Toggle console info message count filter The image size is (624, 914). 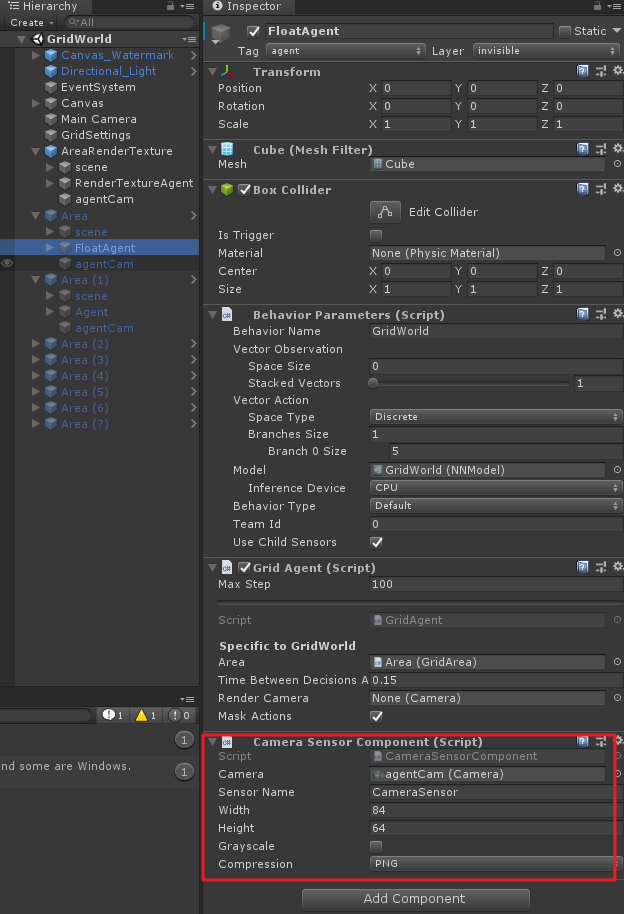[113, 715]
